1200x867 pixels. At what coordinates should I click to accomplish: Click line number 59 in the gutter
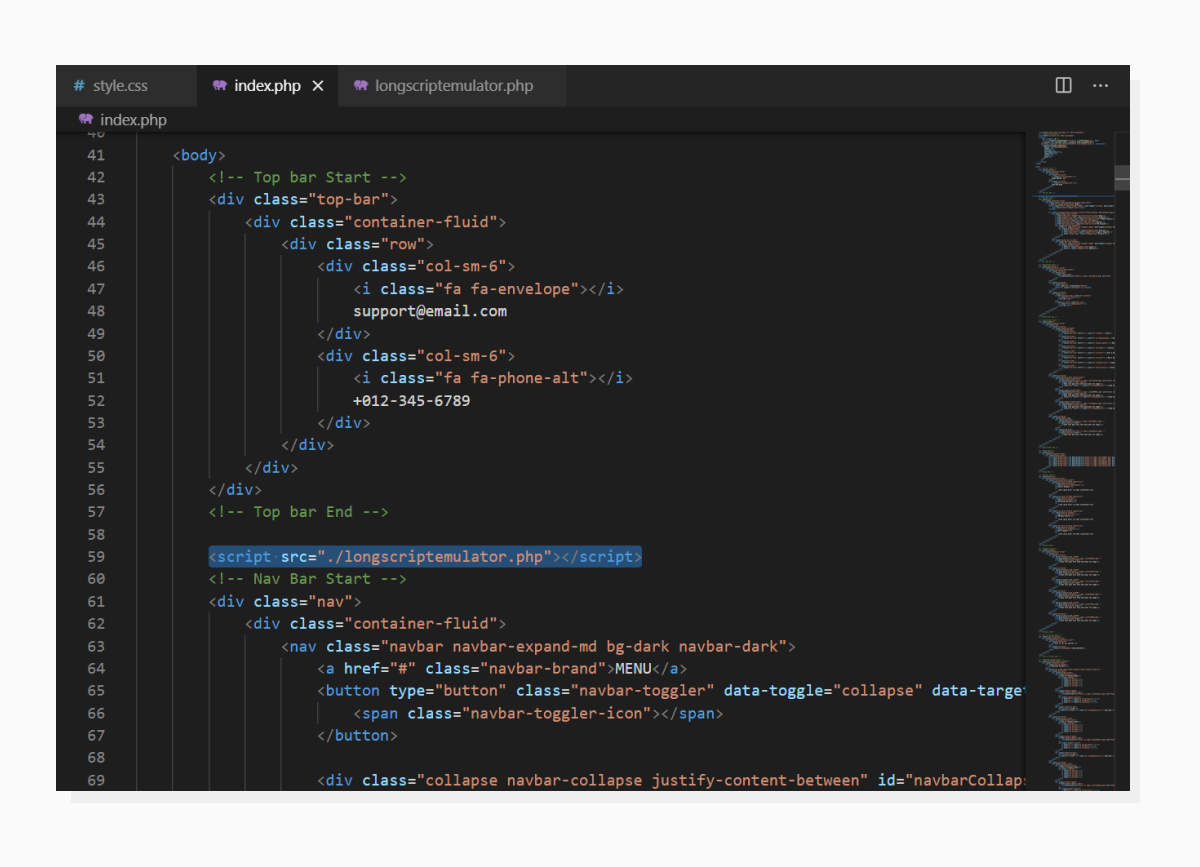(x=95, y=556)
